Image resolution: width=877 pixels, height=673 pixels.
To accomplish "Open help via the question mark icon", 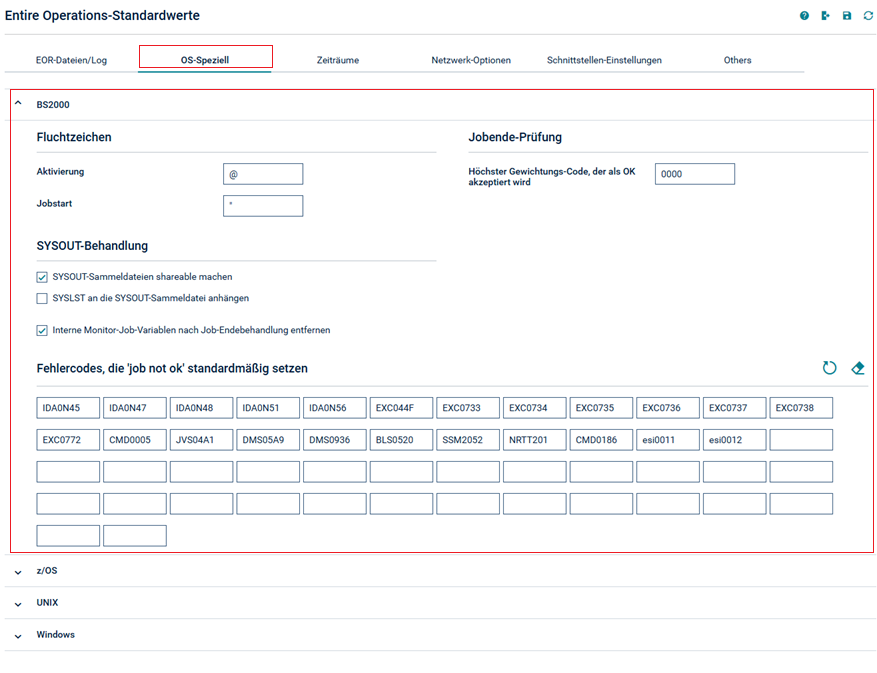I will coord(804,16).
